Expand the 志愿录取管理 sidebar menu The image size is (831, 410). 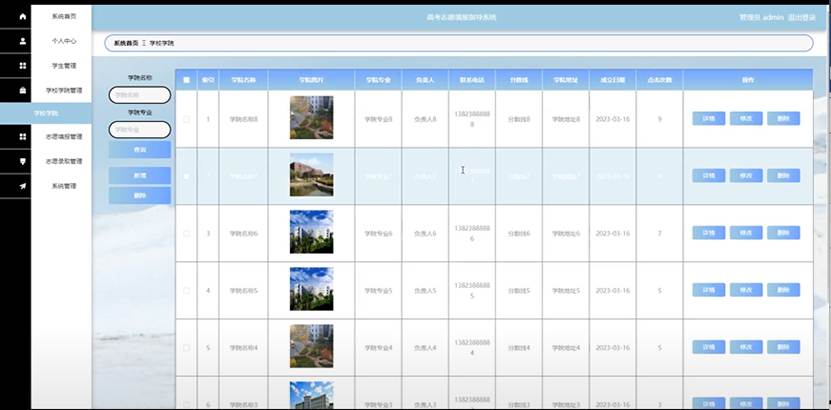64,162
